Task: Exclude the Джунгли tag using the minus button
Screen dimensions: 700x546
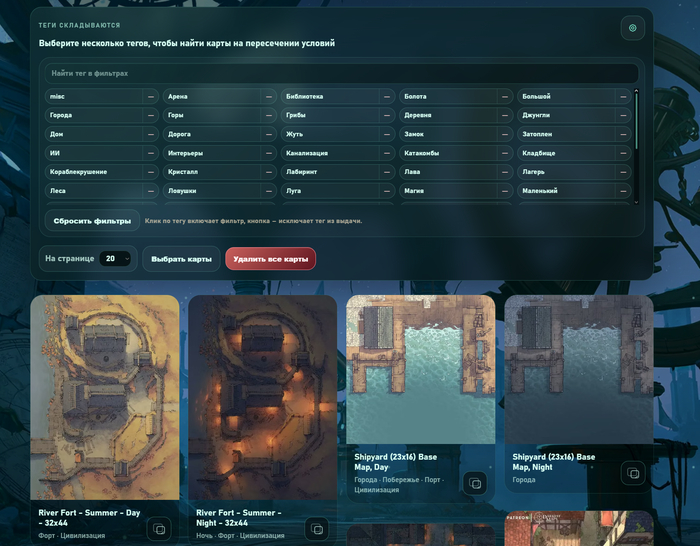Action: point(623,115)
